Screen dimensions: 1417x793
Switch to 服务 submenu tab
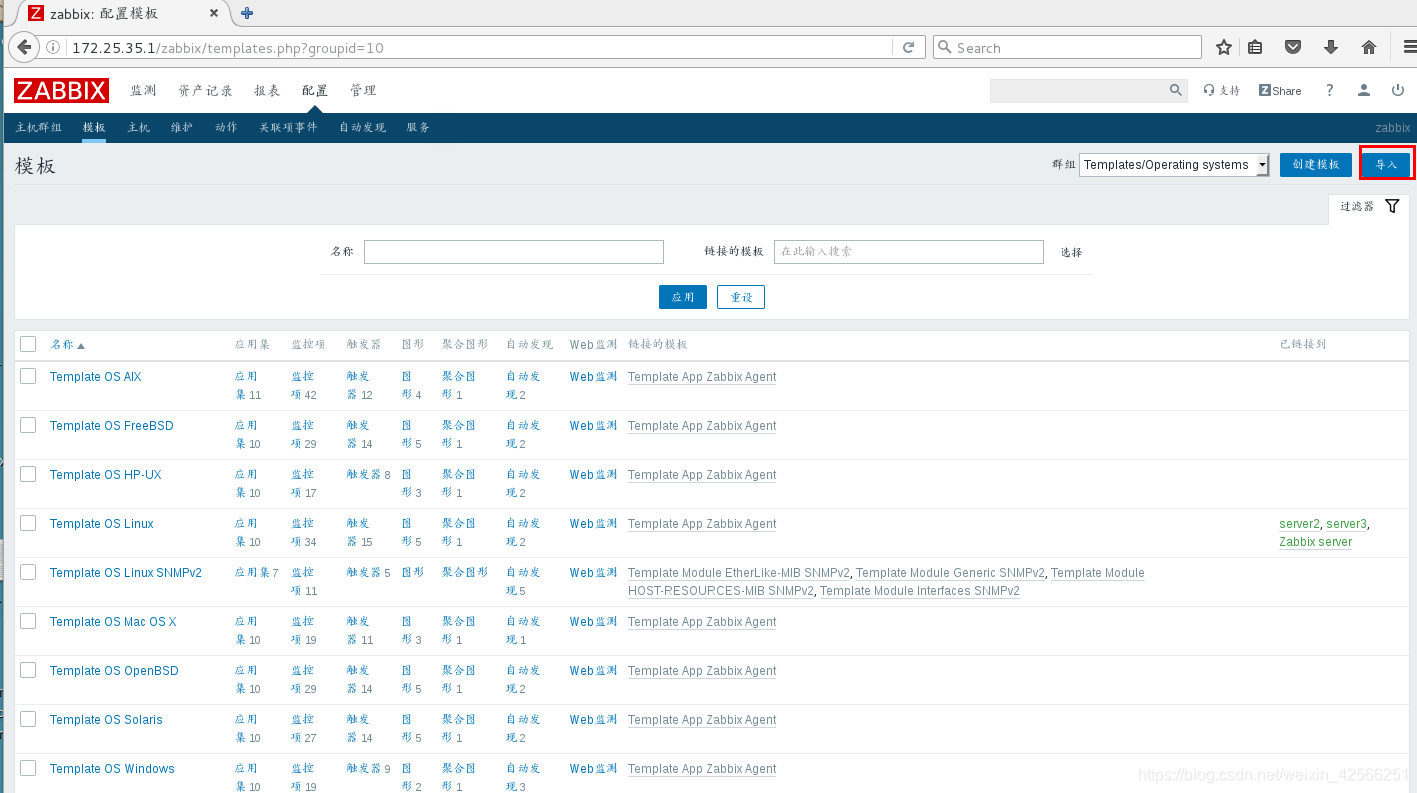click(x=418, y=127)
